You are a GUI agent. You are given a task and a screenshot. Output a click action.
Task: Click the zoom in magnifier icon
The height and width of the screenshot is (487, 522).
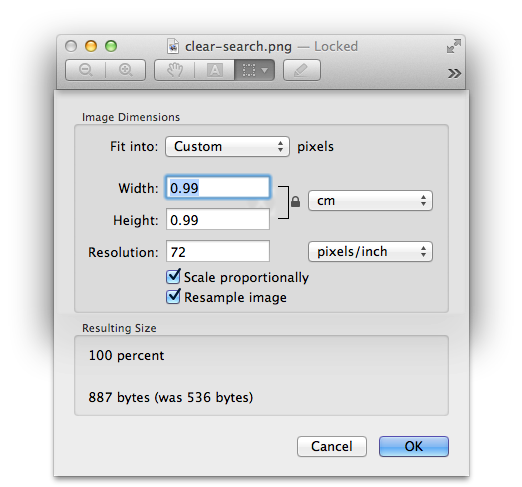(x=126, y=70)
